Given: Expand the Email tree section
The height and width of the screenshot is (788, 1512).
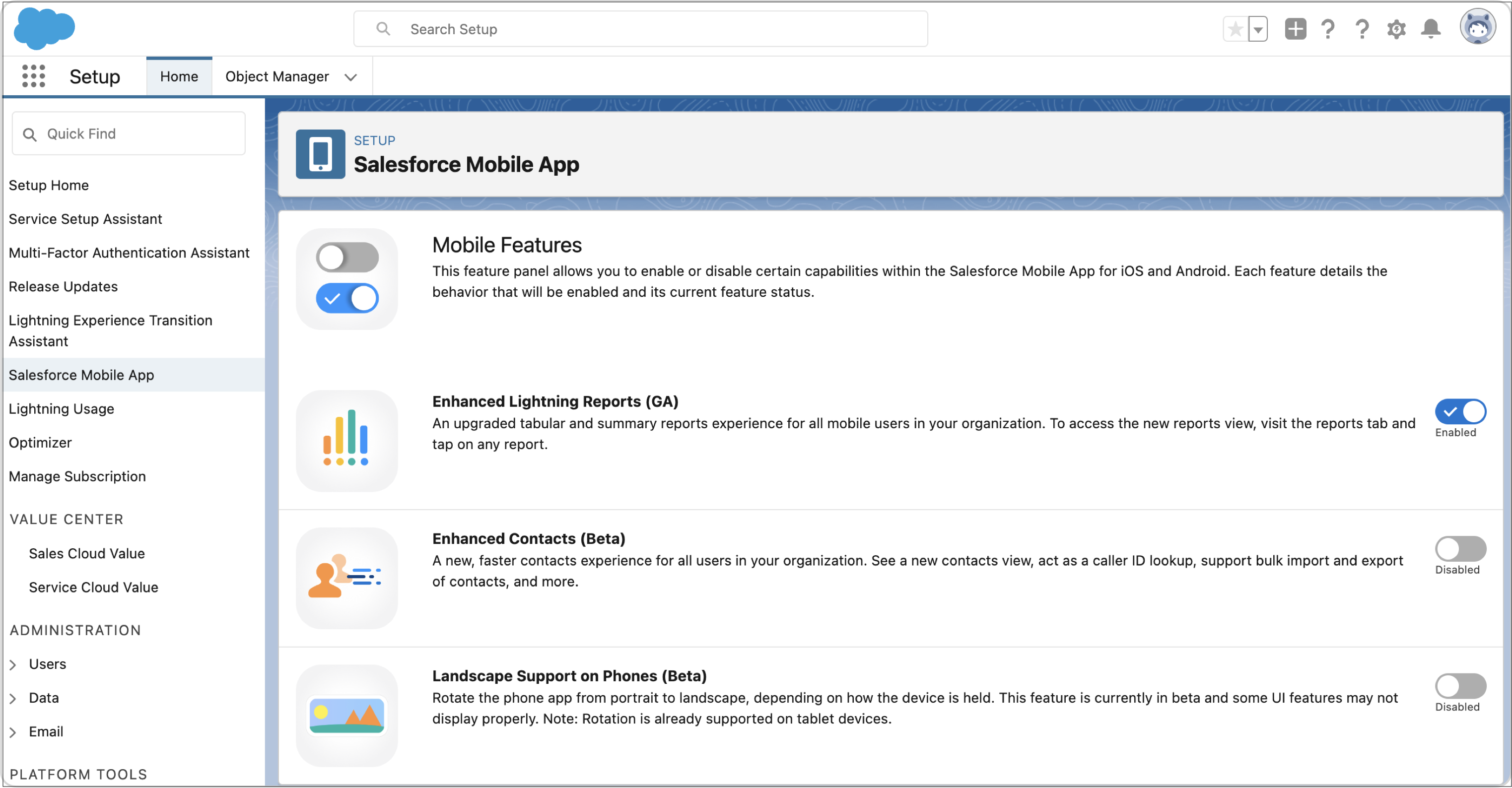Looking at the screenshot, I should 13,731.
